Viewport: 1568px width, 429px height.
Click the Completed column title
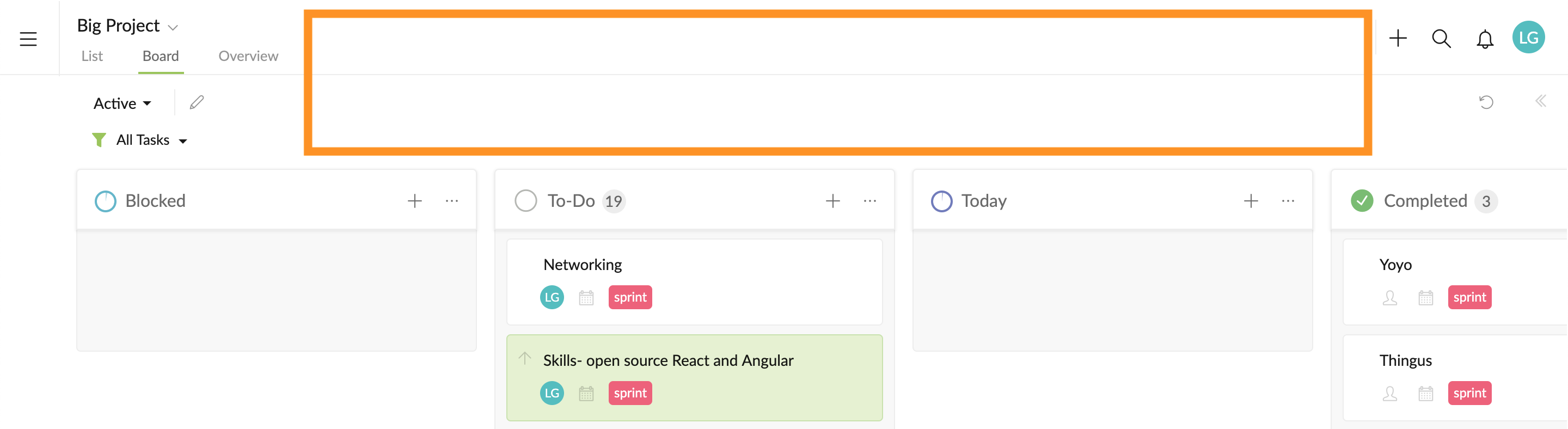point(1425,201)
